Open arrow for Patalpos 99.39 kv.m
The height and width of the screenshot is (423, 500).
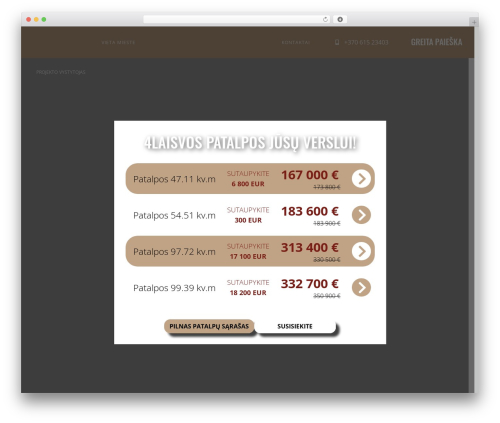click(x=361, y=287)
